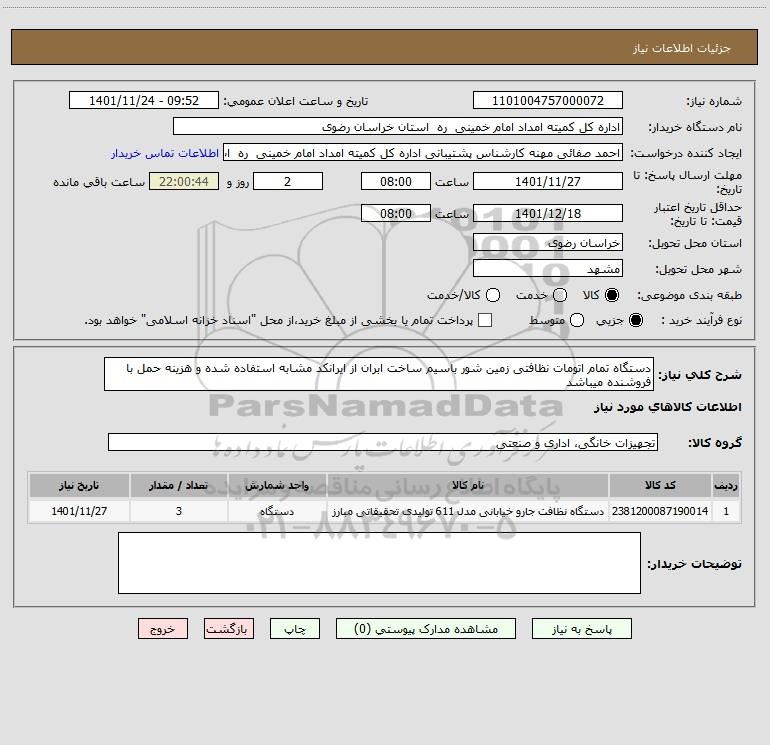
Task: Click the کد کالا column header
Action: click(x=660, y=485)
